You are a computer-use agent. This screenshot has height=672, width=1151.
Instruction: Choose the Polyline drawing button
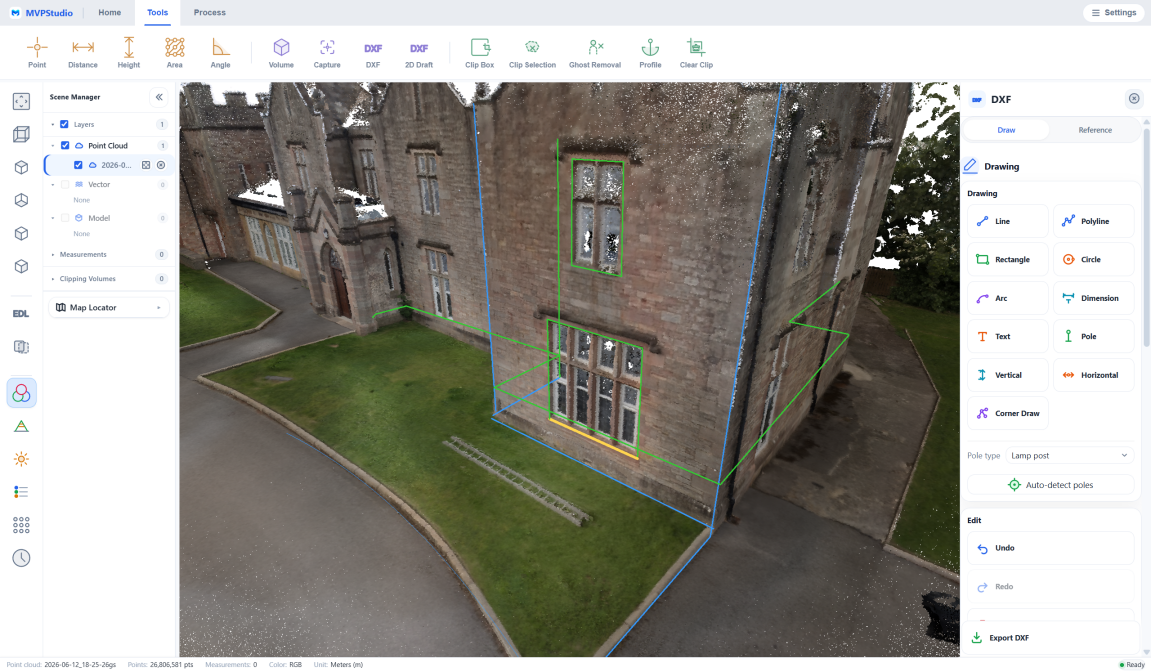(x=1093, y=221)
